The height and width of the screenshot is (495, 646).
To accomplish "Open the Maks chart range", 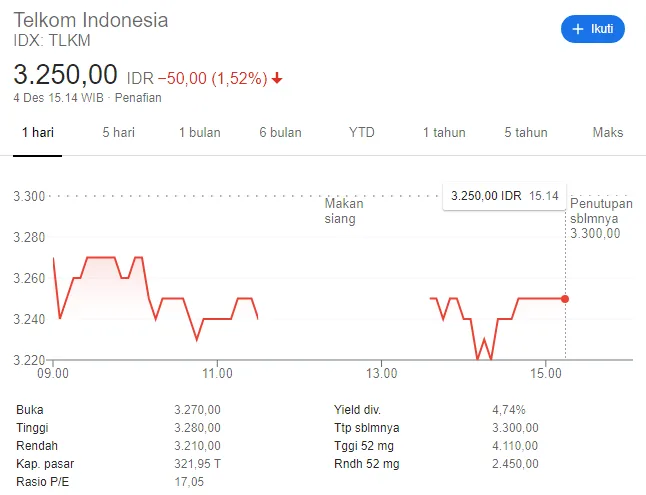I will tap(607, 133).
